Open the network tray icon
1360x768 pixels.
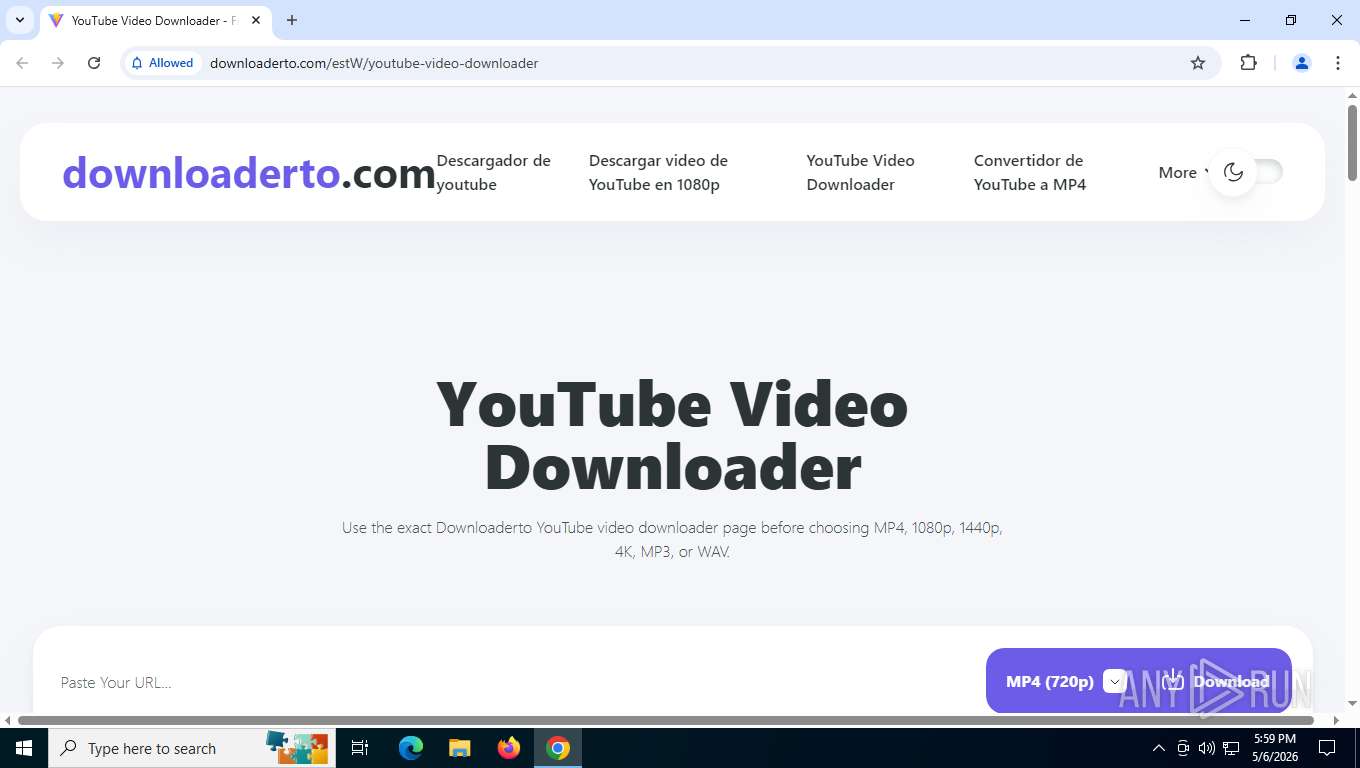tap(1231, 748)
